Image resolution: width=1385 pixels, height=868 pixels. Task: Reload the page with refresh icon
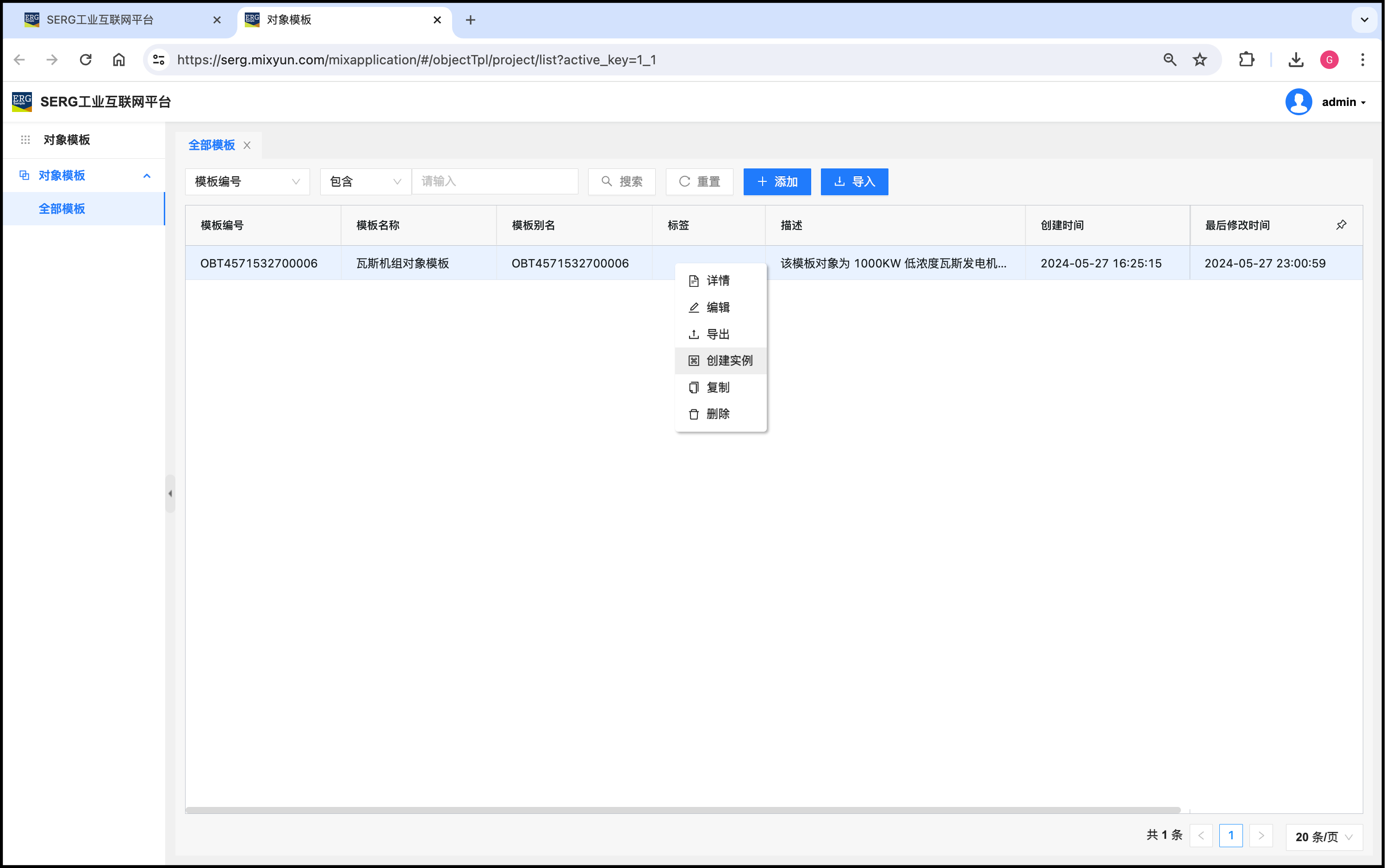click(x=86, y=60)
